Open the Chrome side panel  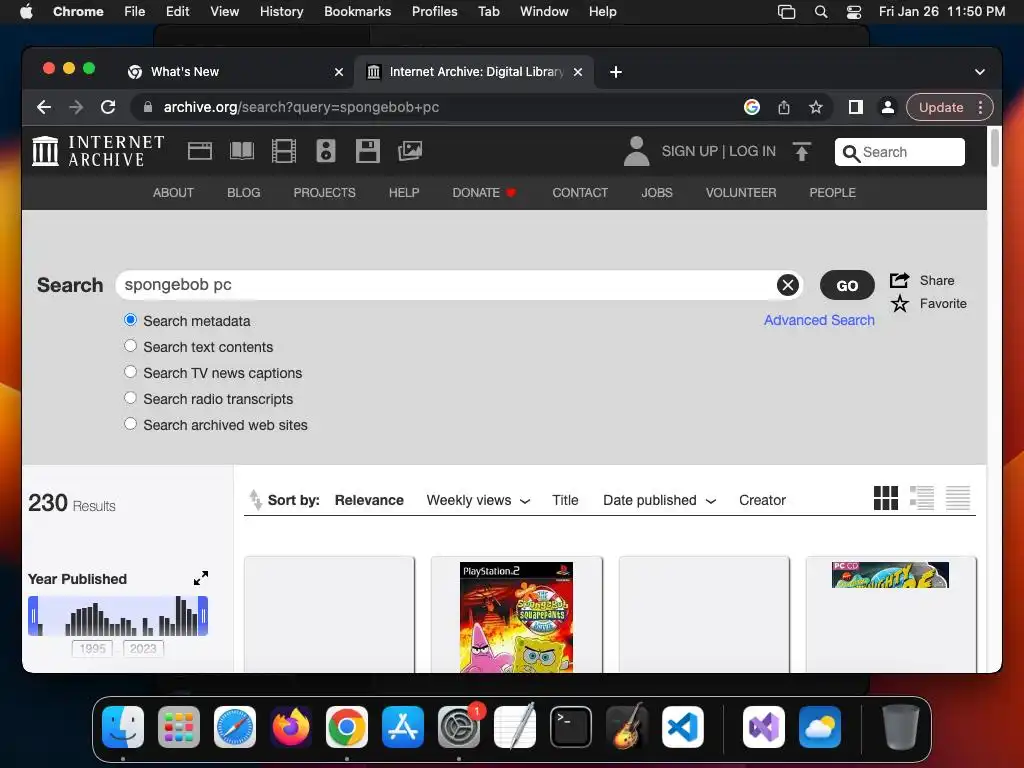point(856,107)
